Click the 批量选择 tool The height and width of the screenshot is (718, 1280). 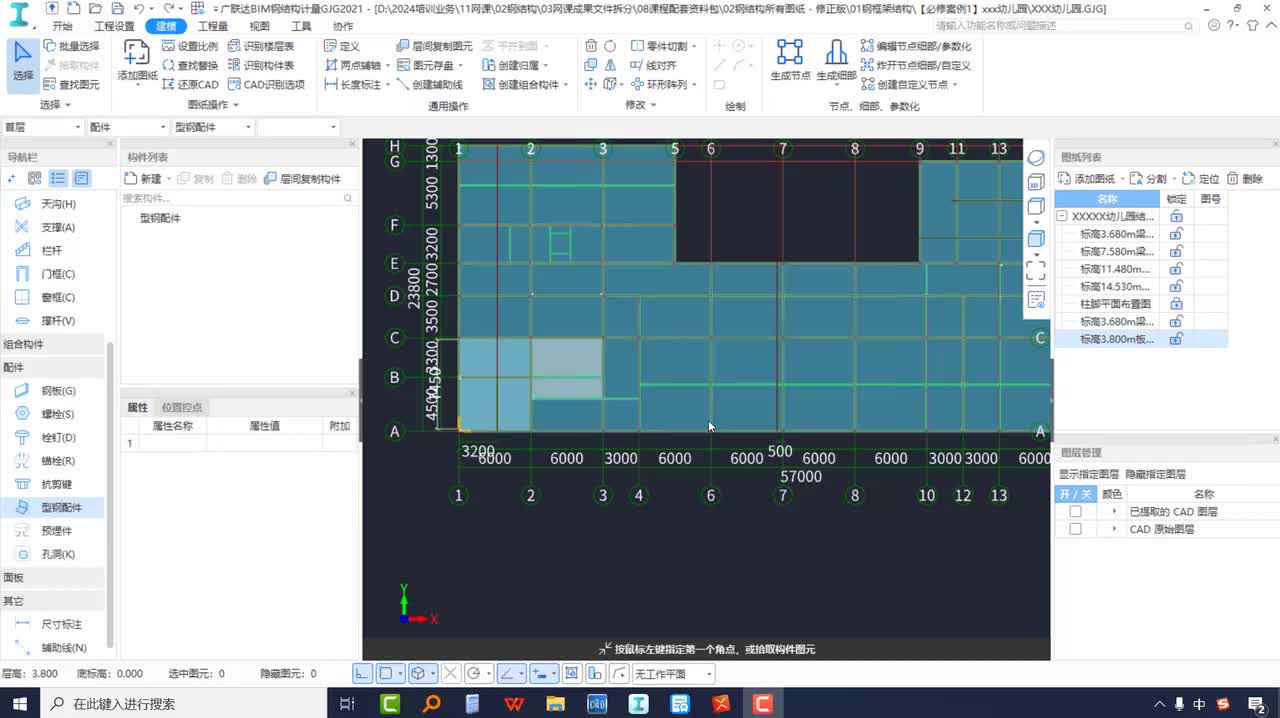[71, 46]
